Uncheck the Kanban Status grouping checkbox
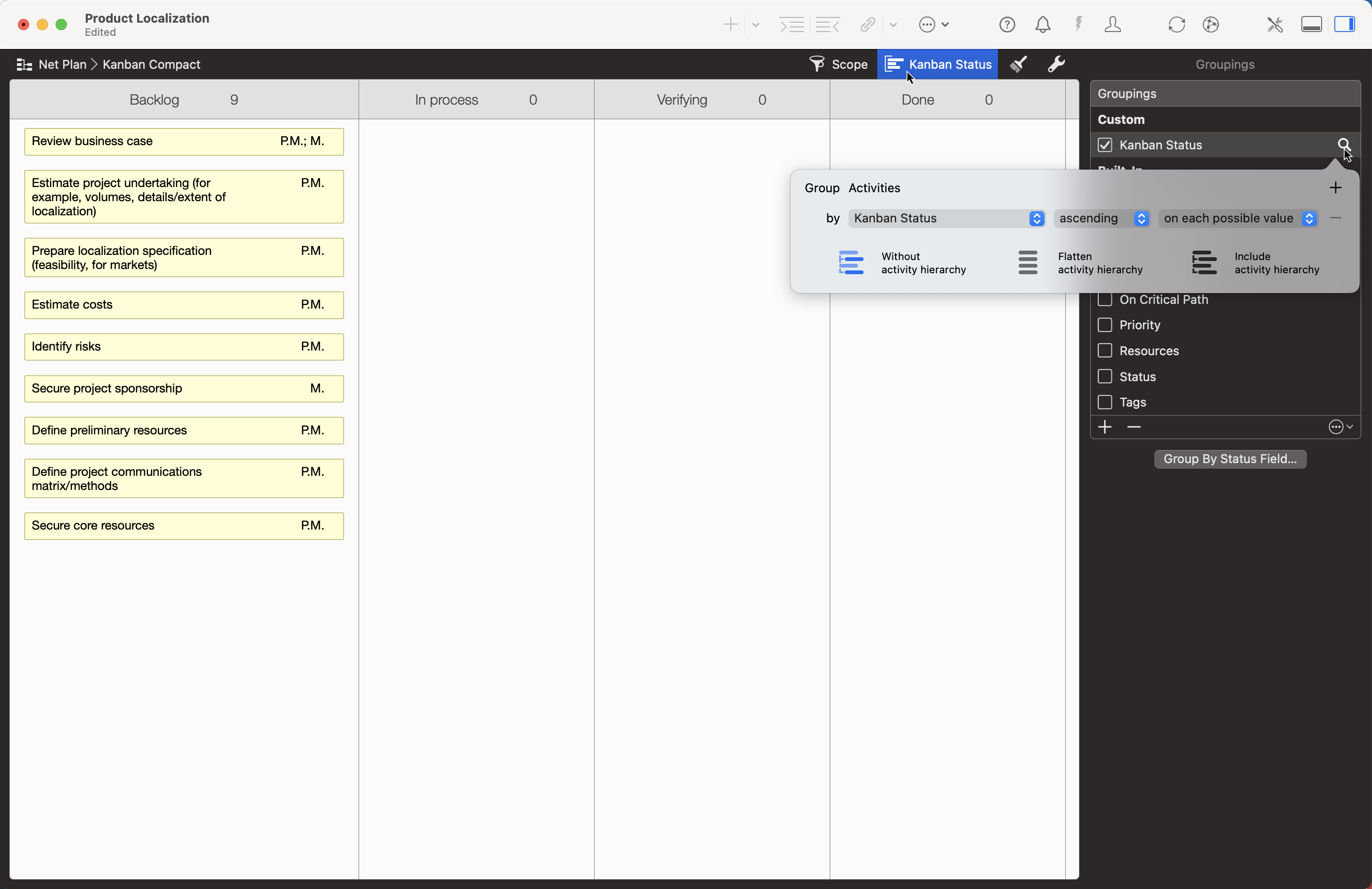Viewport: 1372px width, 889px height. coord(1104,145)
